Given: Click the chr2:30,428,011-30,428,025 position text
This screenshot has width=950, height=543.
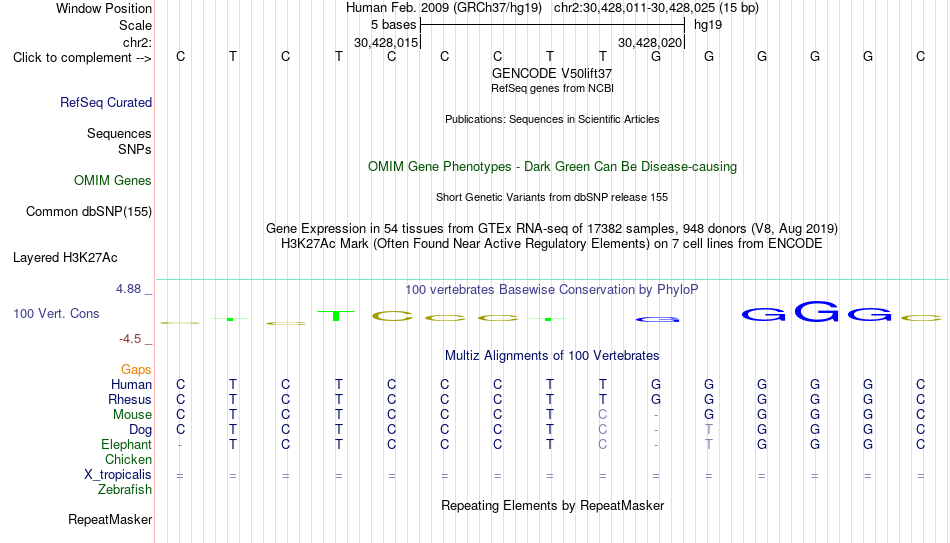Looking at the screenshot, I should 656,8.
